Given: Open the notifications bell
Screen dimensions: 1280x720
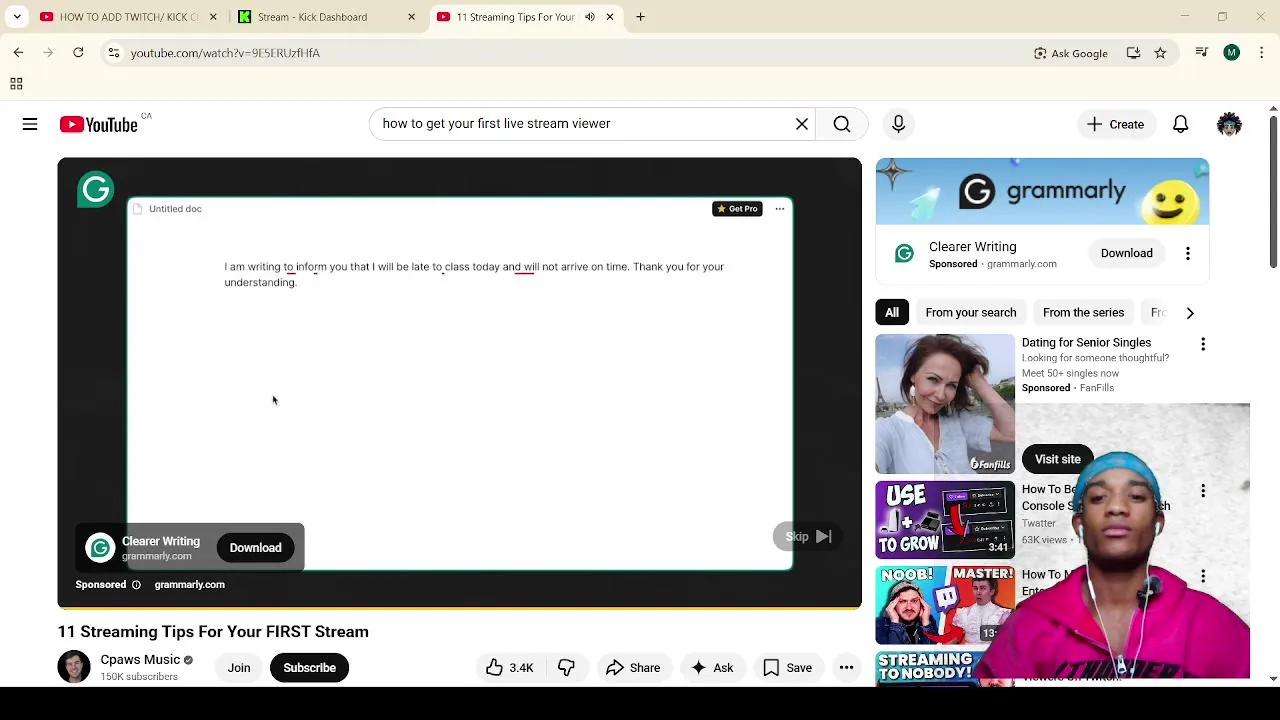Looking at the screenshot, I should click(1181, 124).
